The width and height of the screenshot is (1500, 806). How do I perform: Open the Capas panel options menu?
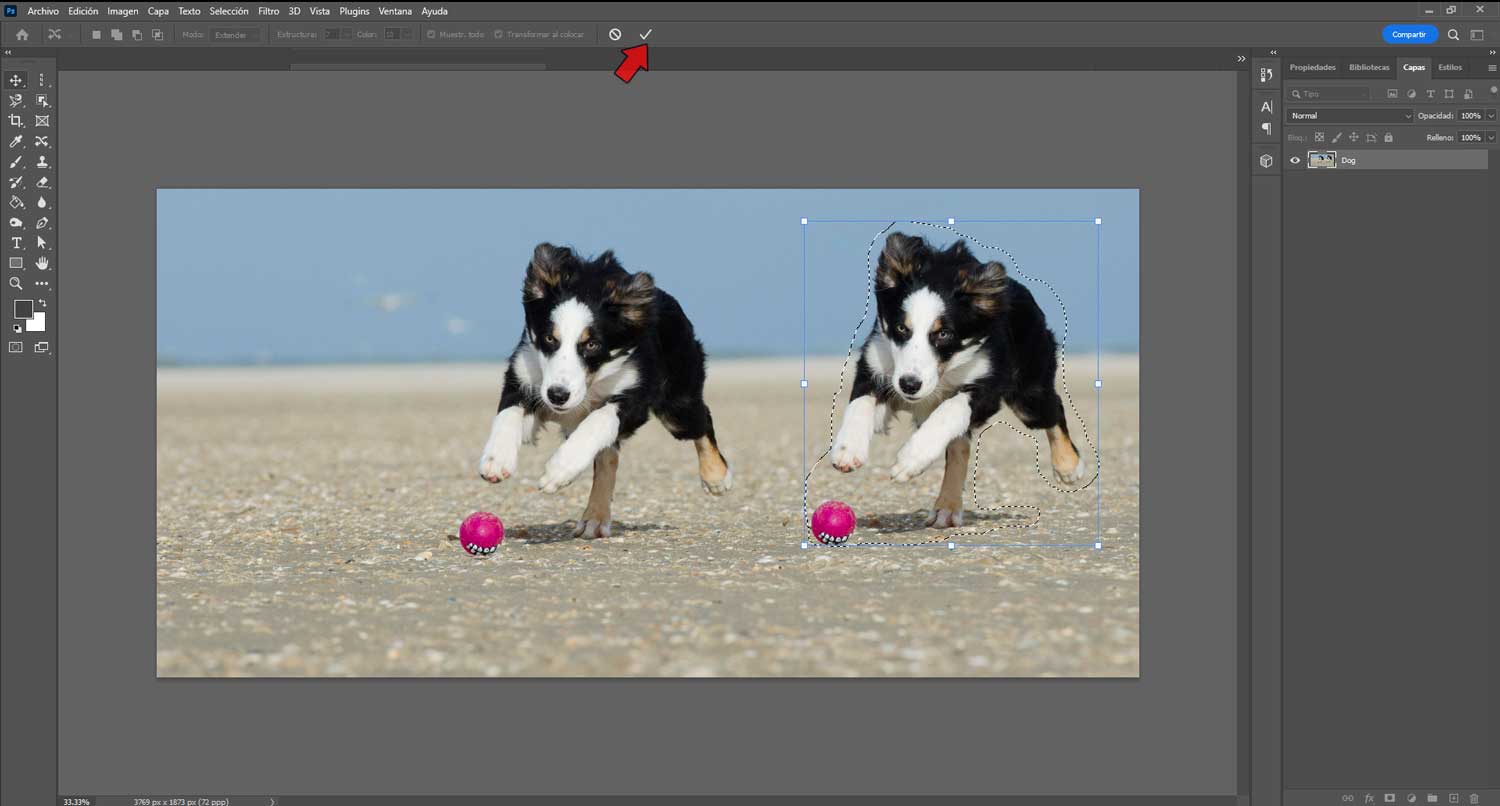pyautogui.click(x=1492, y=68)
